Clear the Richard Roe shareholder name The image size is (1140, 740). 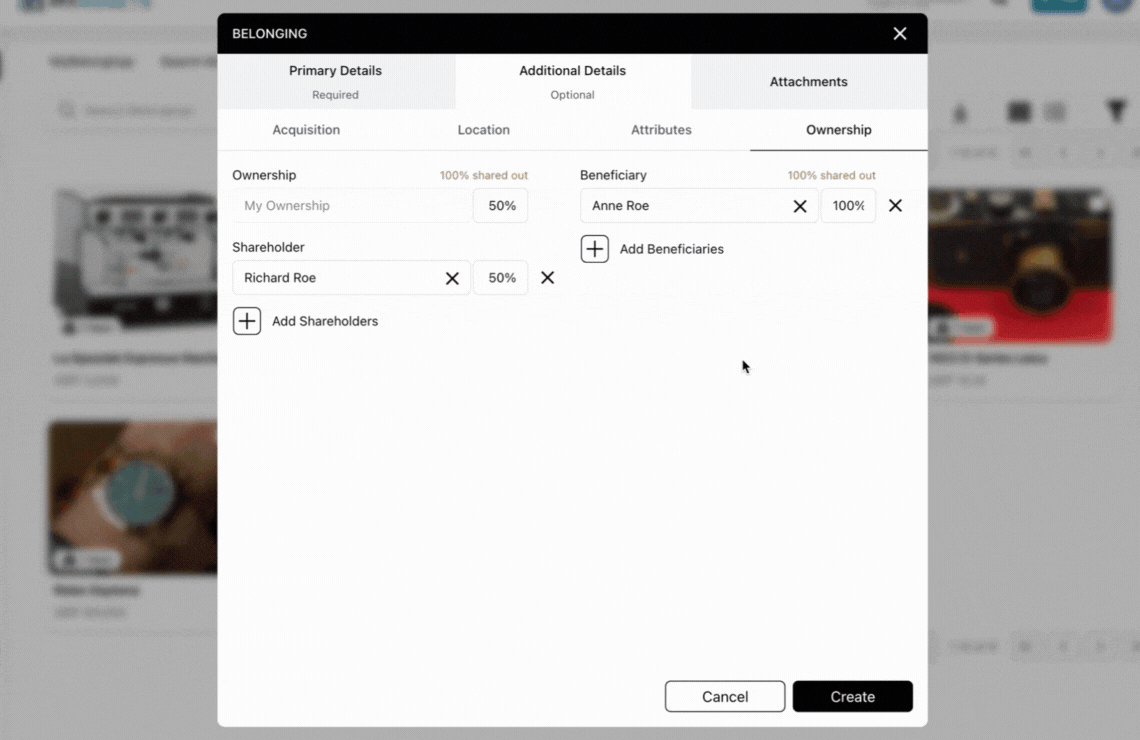tap(451, 278)
